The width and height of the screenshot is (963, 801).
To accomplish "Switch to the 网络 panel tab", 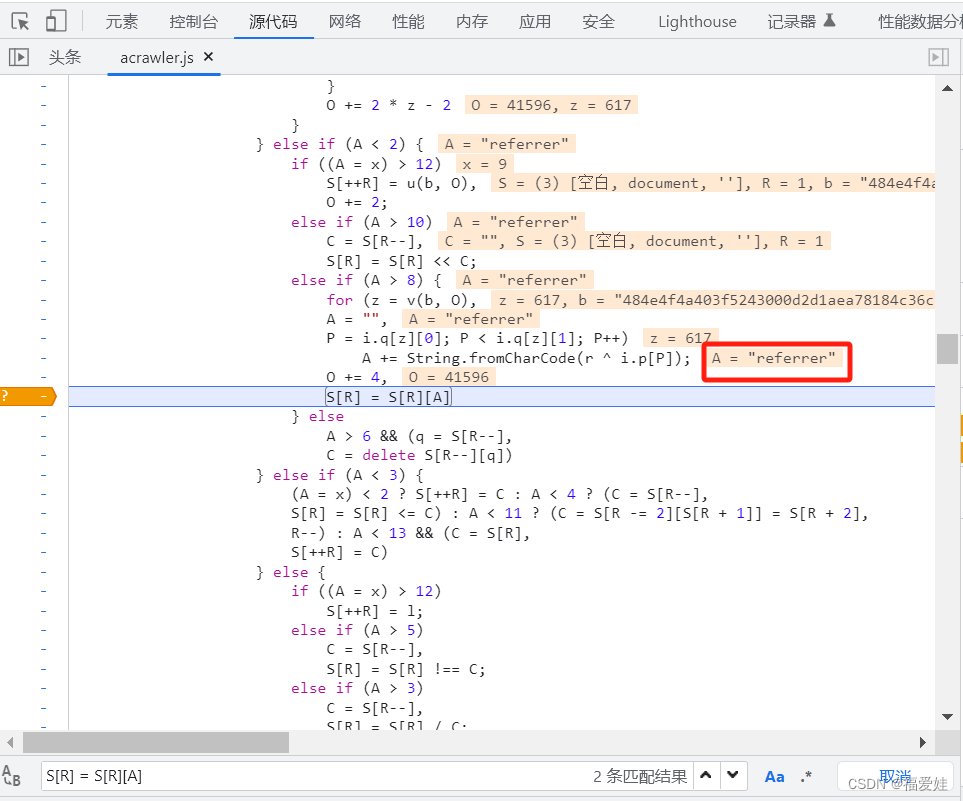I will [x=345, y=22].
